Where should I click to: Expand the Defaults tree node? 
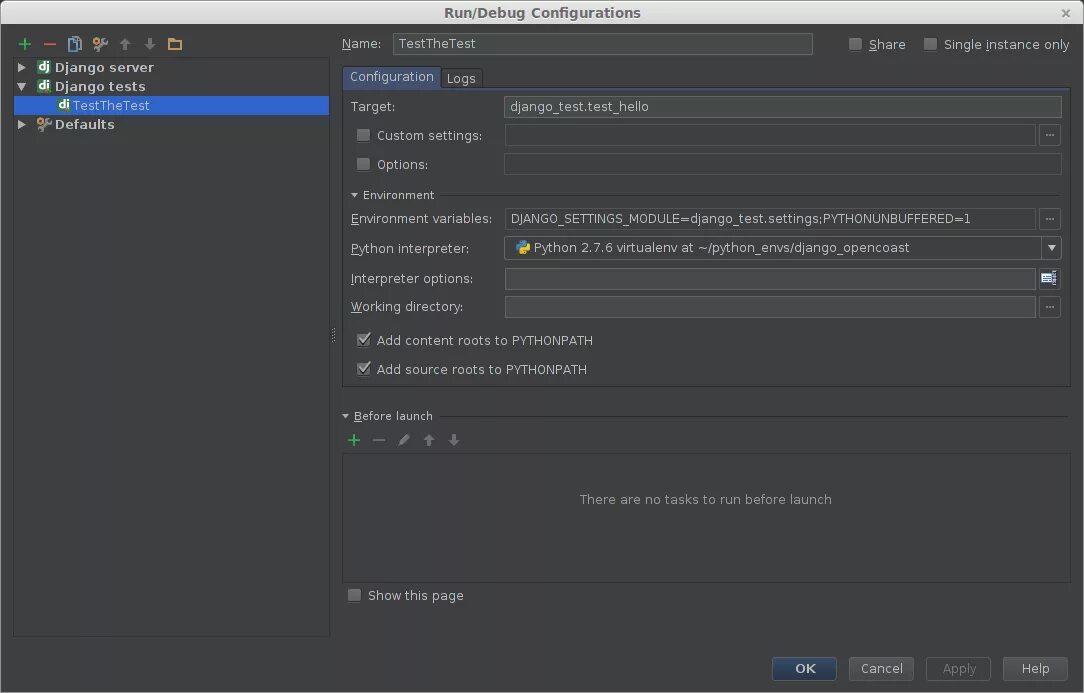(x=21, y=124)
